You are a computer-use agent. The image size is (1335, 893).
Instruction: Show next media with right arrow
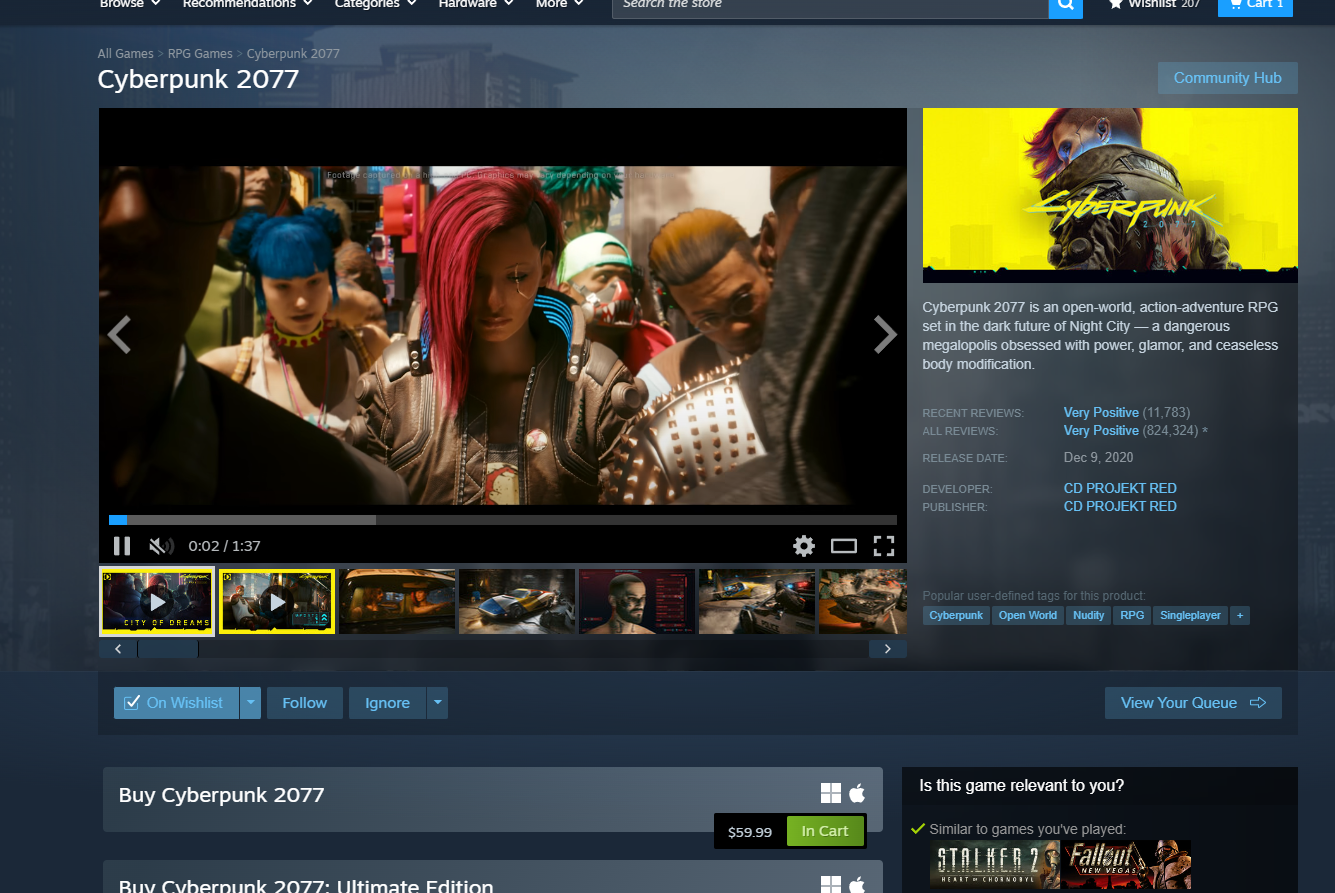(885, 335)
